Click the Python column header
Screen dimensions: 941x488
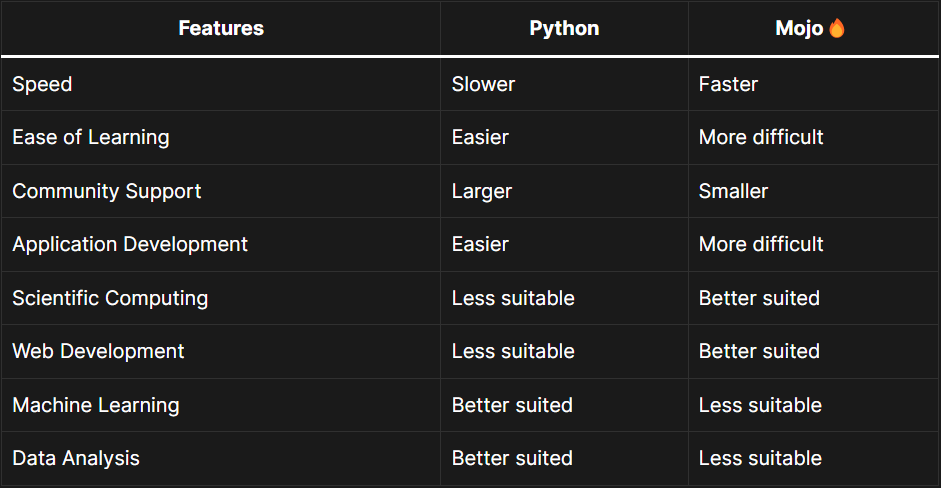(x=564, y=28)
